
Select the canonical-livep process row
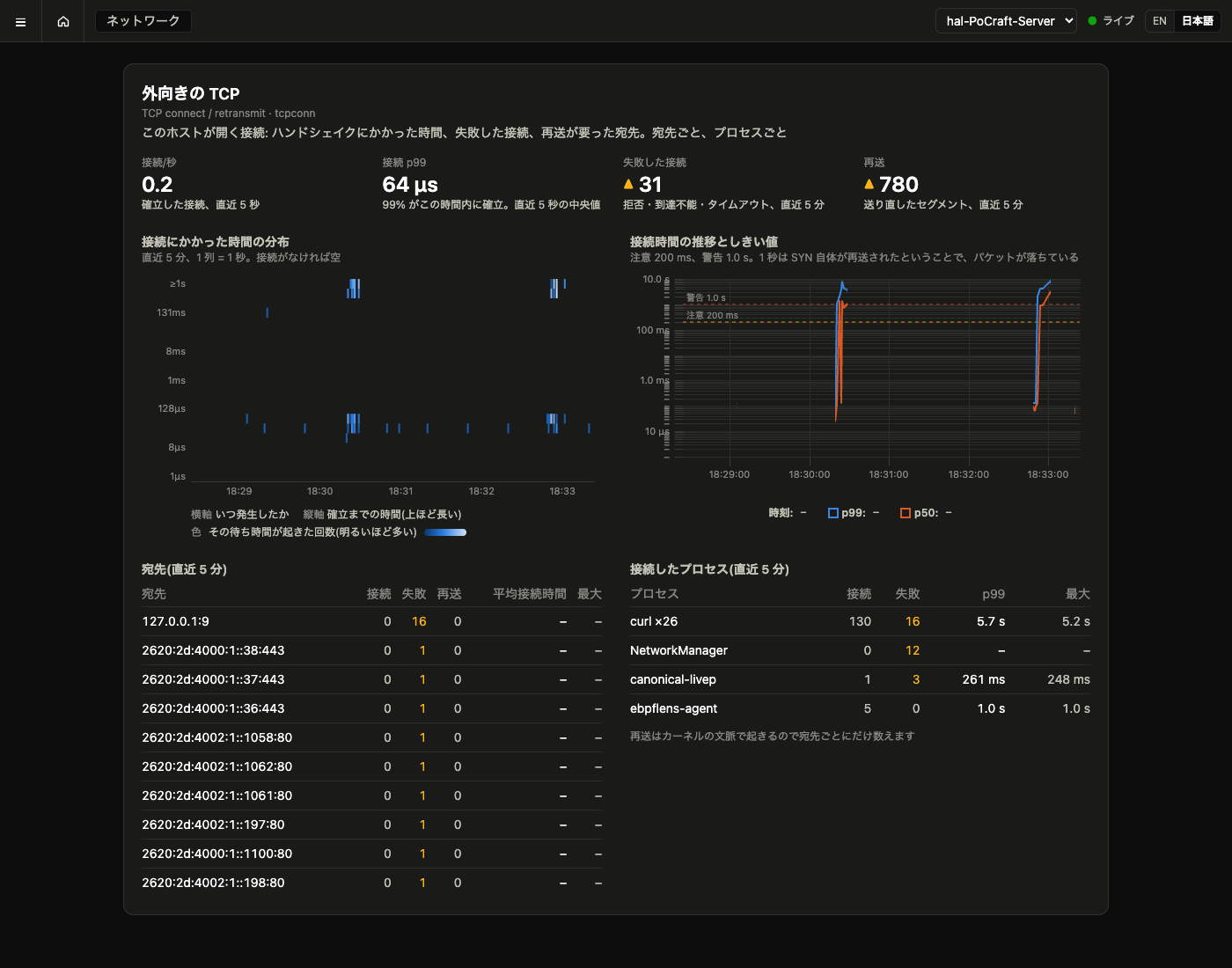point(860,679)
